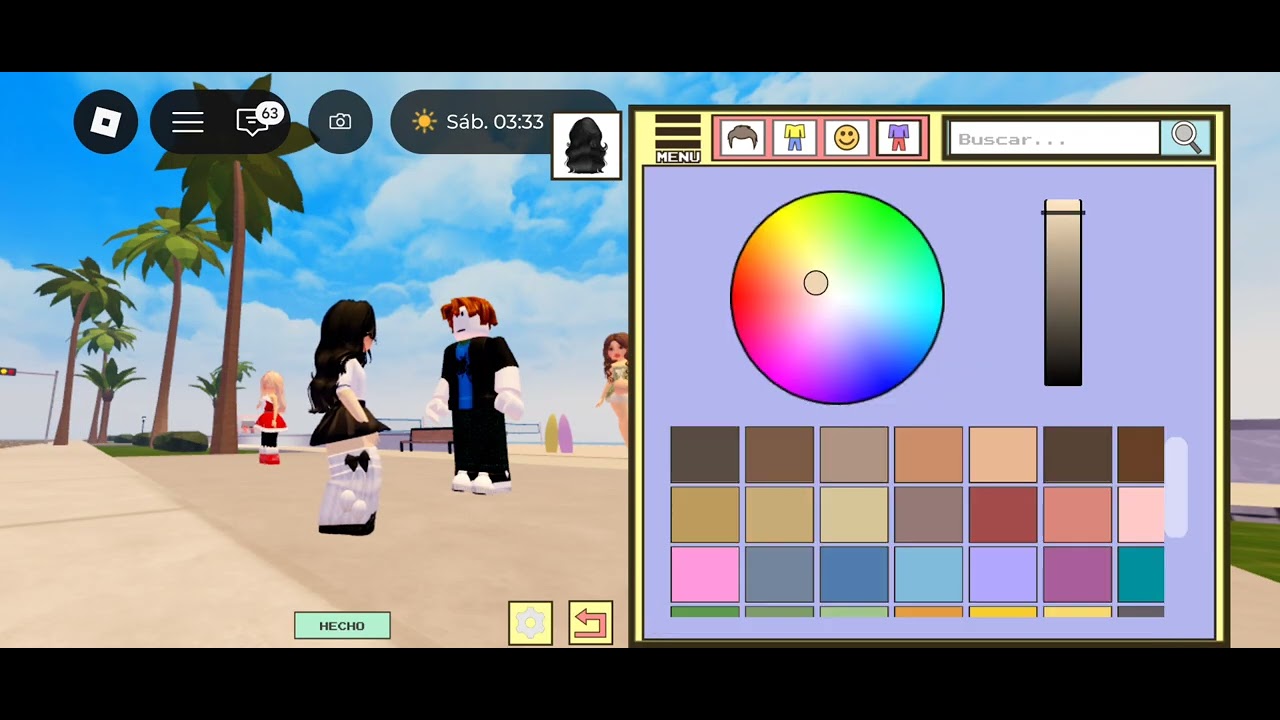
Task: Click the camera screenshot icon
Action: (340, 122)
